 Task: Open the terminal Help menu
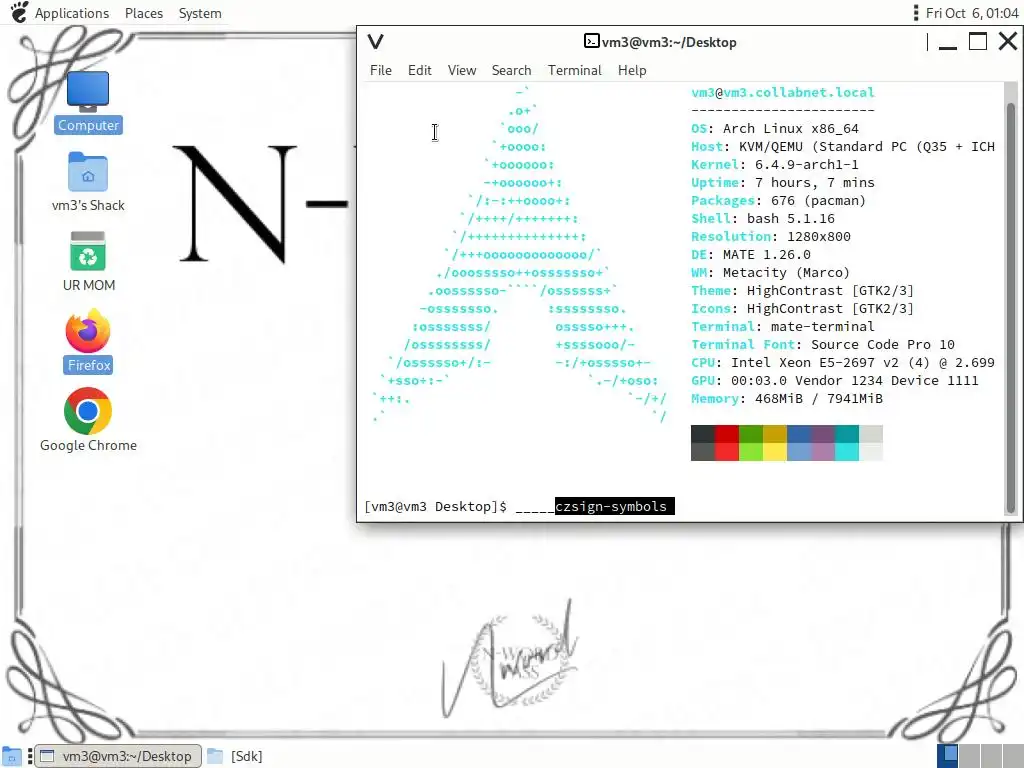(x=632, y=70)
